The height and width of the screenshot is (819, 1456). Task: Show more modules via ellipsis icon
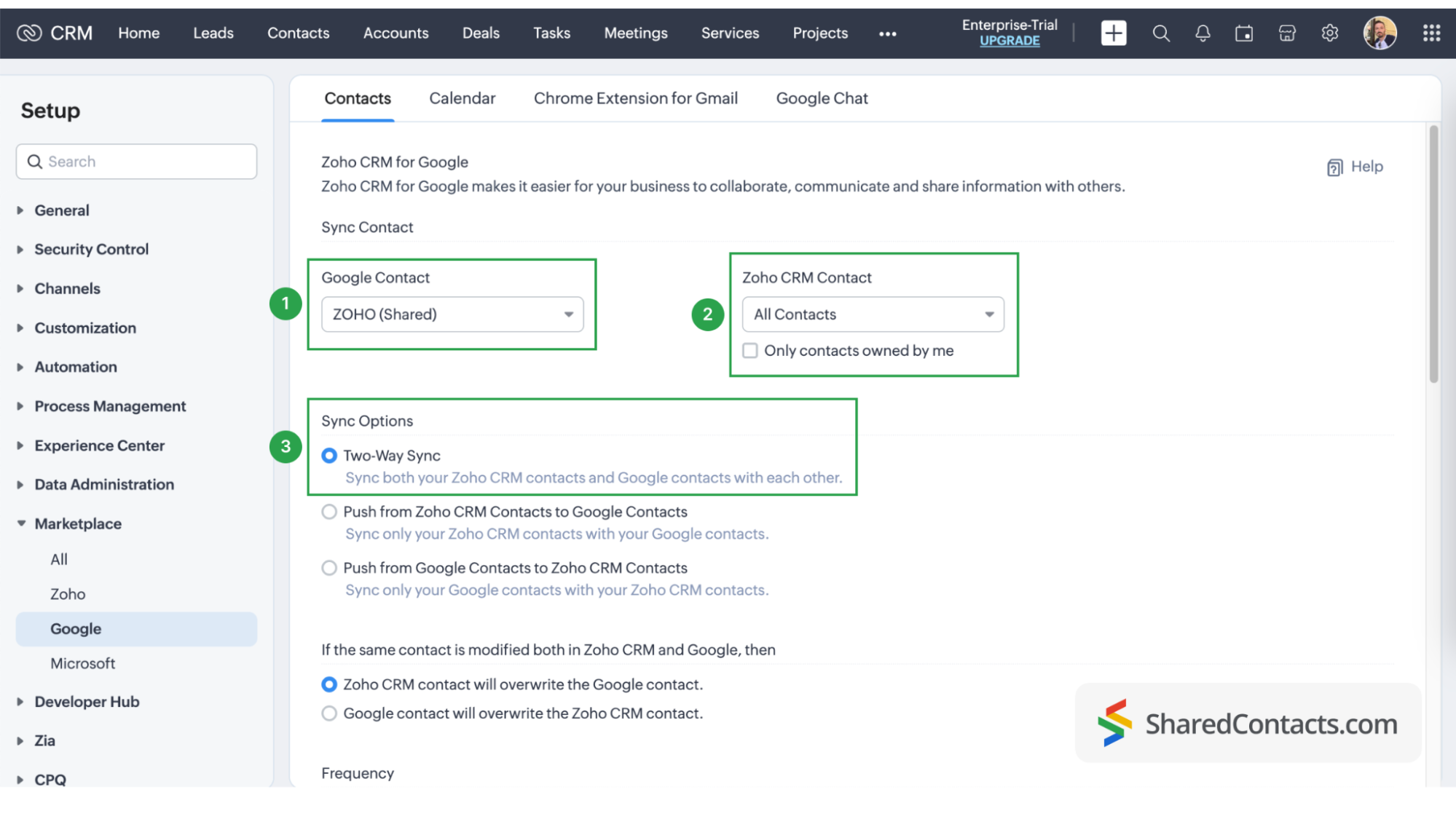pyautogui.click(x=887, y=33)
